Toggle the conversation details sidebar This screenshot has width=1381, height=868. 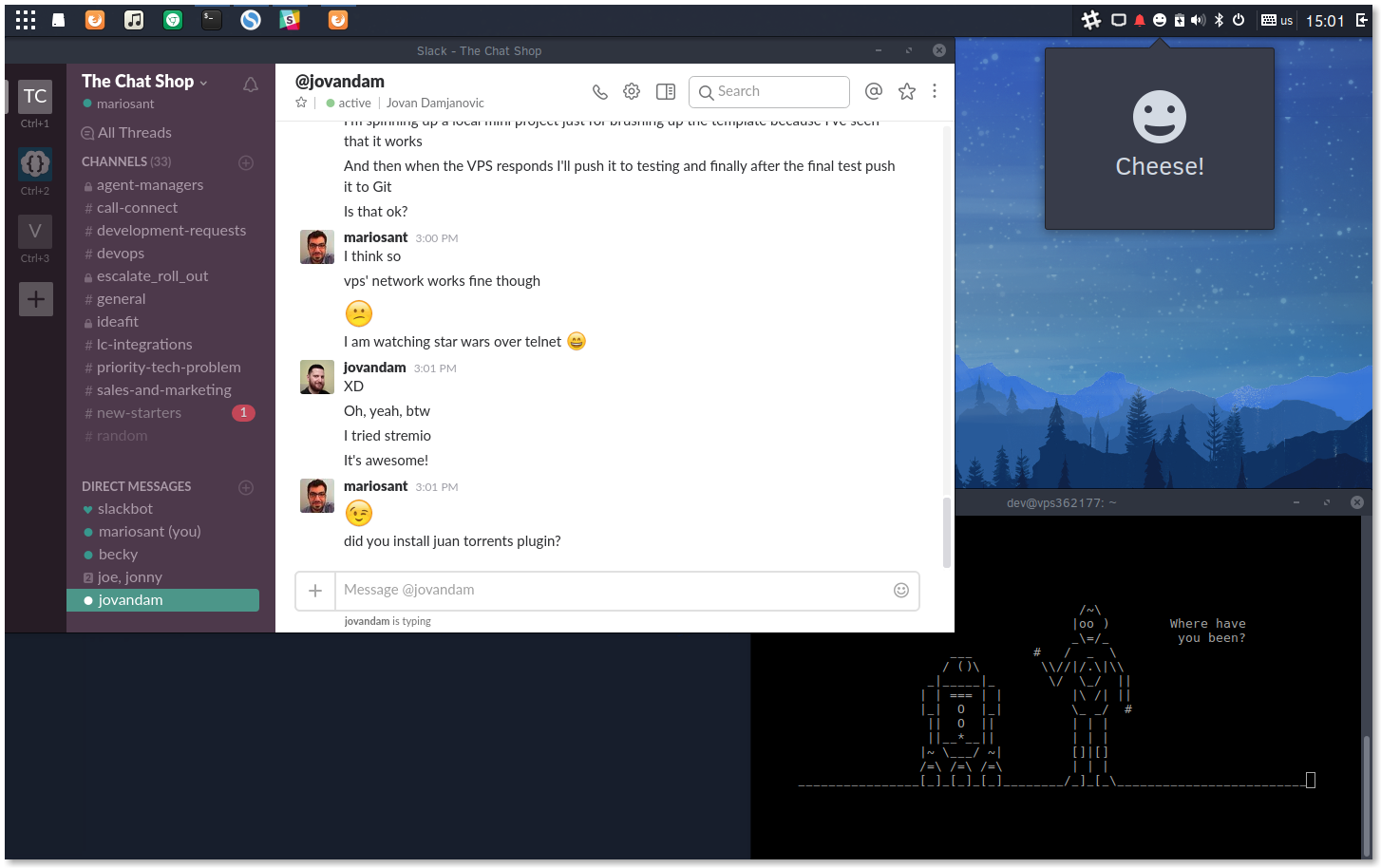click(x=666, y=91)
